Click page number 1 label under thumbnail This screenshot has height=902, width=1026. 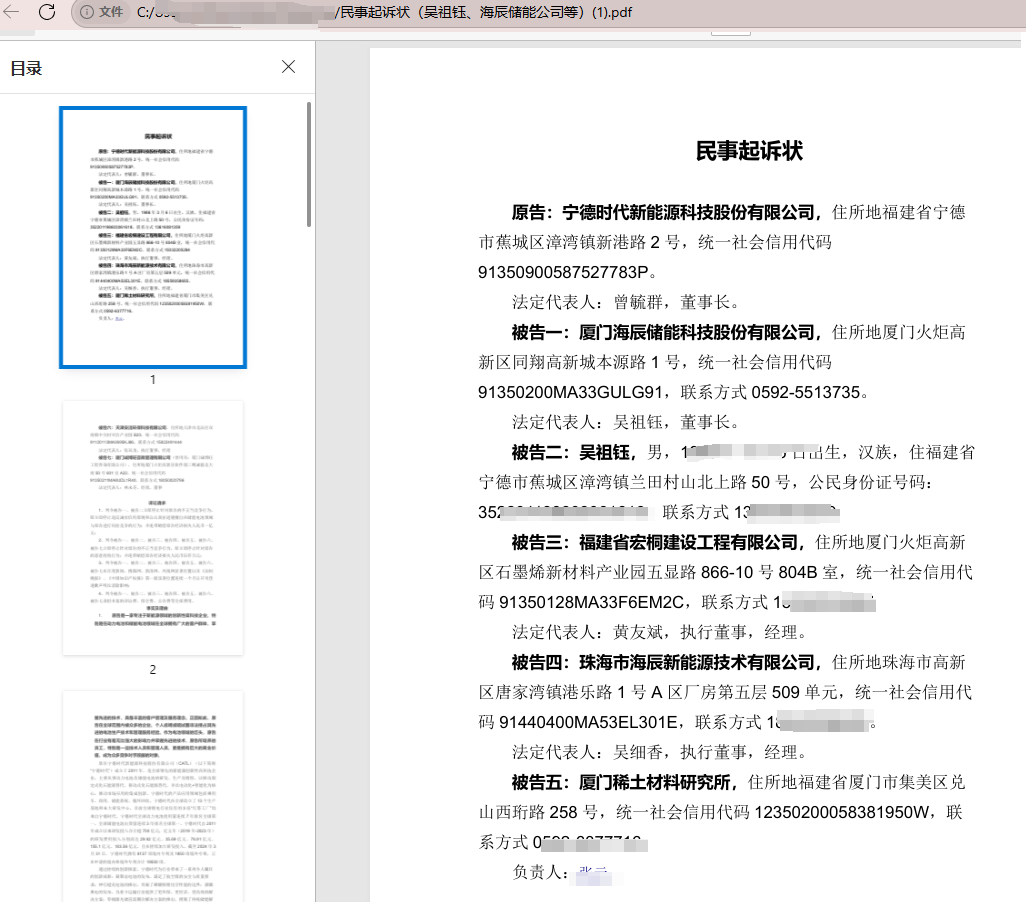click(x=152, y=380)
